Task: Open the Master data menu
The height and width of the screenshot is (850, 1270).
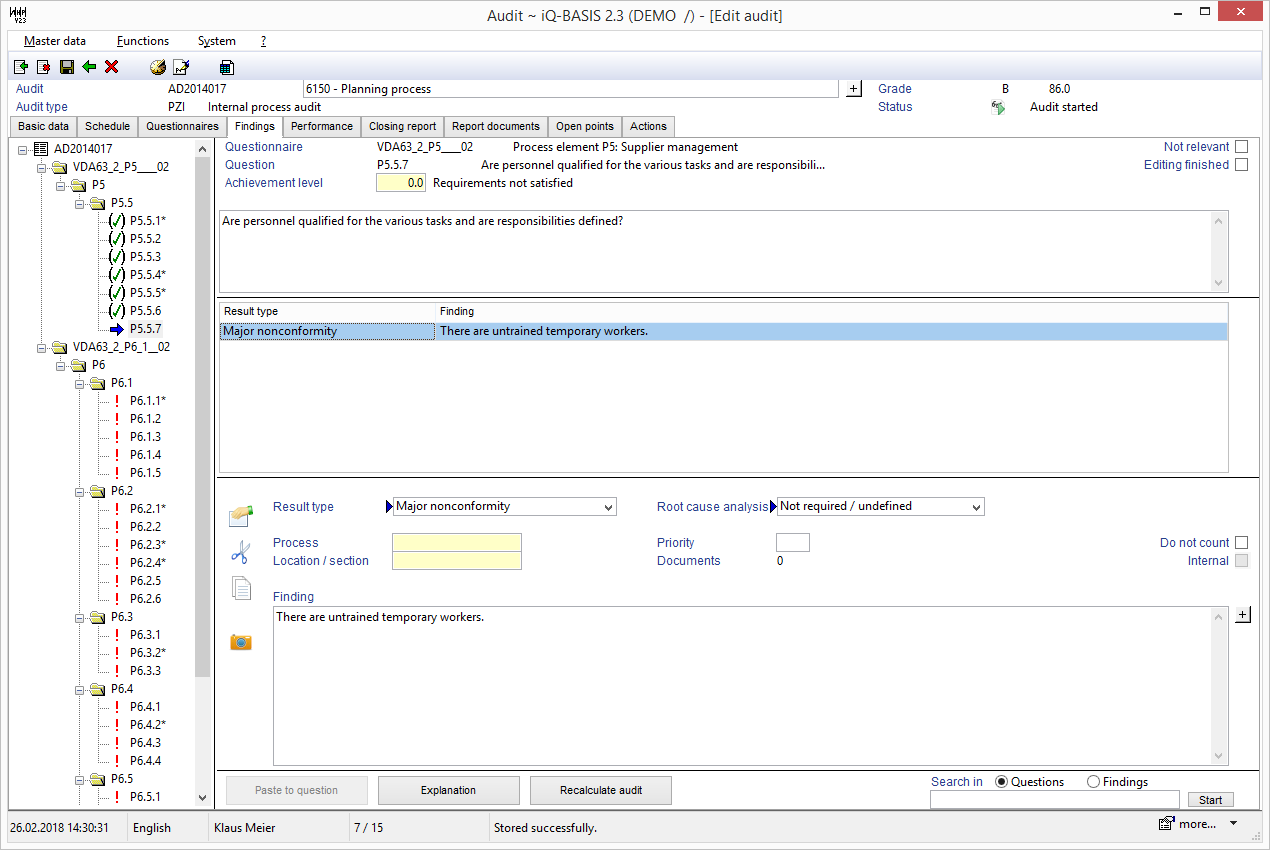Action: [x=55, y=41]
